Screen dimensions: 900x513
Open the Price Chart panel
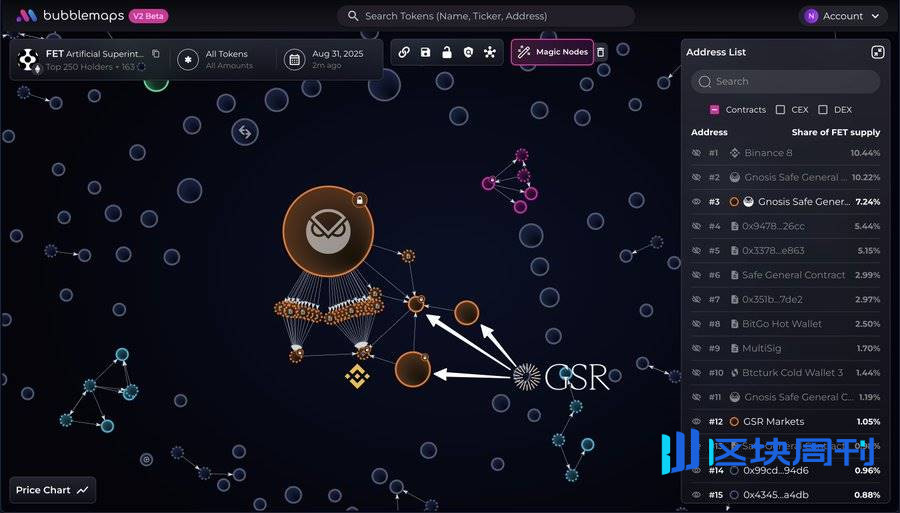pos(53,490)
